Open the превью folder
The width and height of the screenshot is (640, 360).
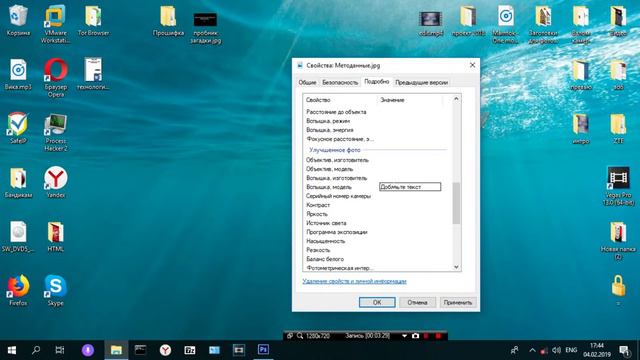581,75
